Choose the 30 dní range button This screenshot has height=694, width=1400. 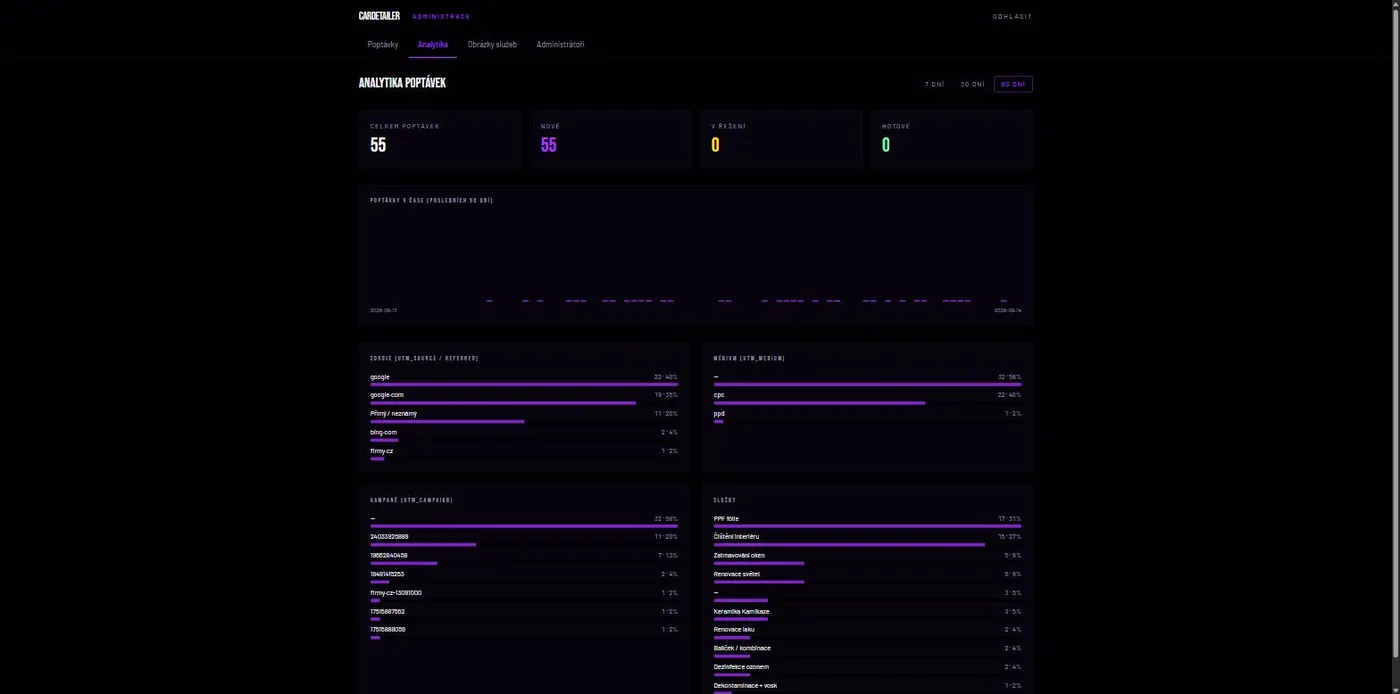click(972, 84)
